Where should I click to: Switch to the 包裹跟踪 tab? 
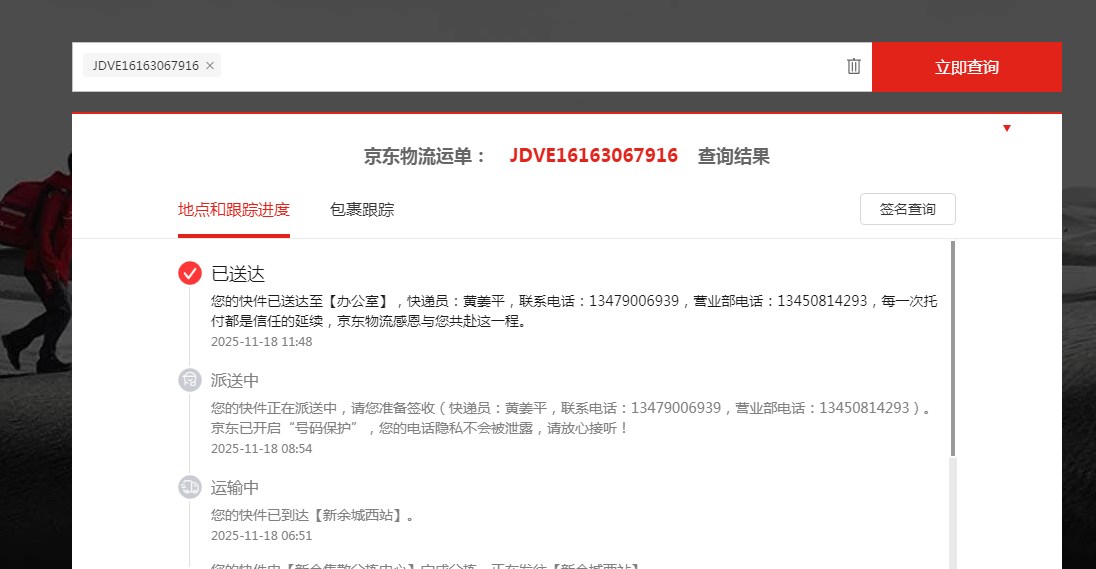[362, 210]
